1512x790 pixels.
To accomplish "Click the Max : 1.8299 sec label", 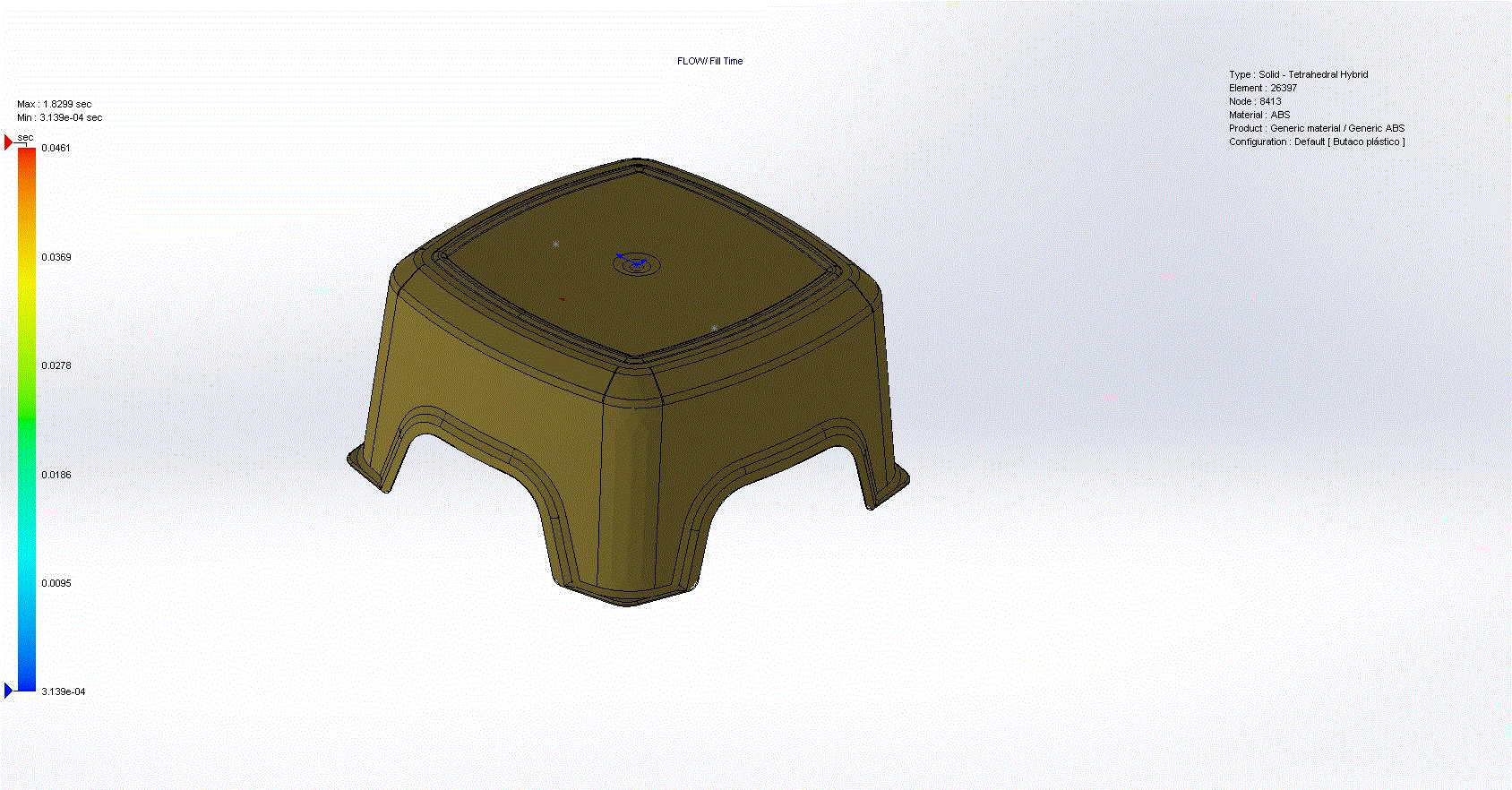I will [x=54, y=104].
